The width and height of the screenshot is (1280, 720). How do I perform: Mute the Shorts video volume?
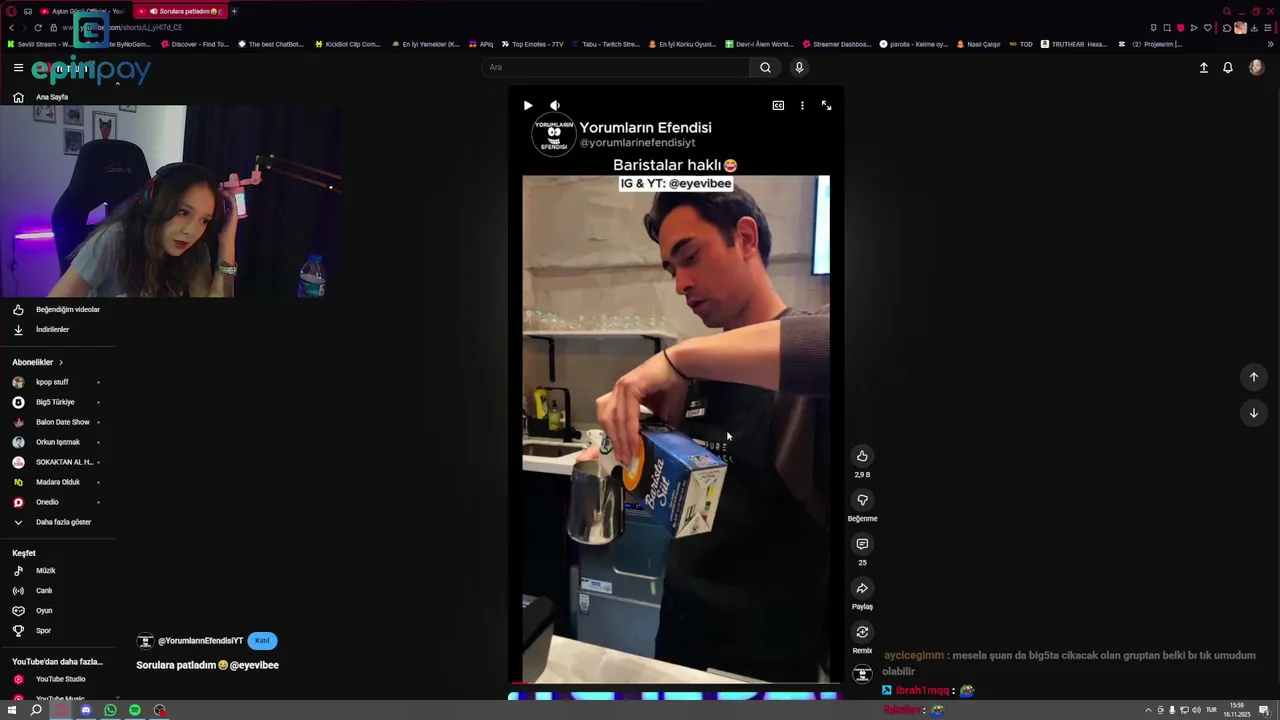click(x=555, y=105)
